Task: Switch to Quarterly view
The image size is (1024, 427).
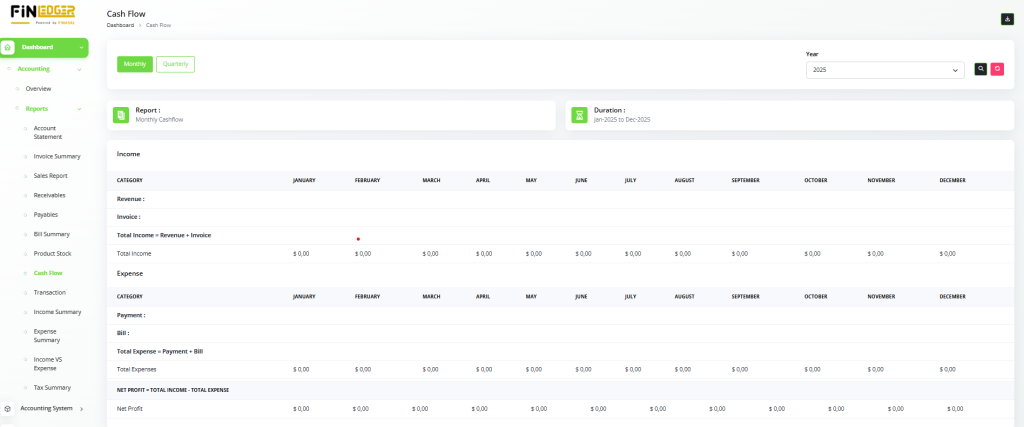Action: [x=175, y=64]
